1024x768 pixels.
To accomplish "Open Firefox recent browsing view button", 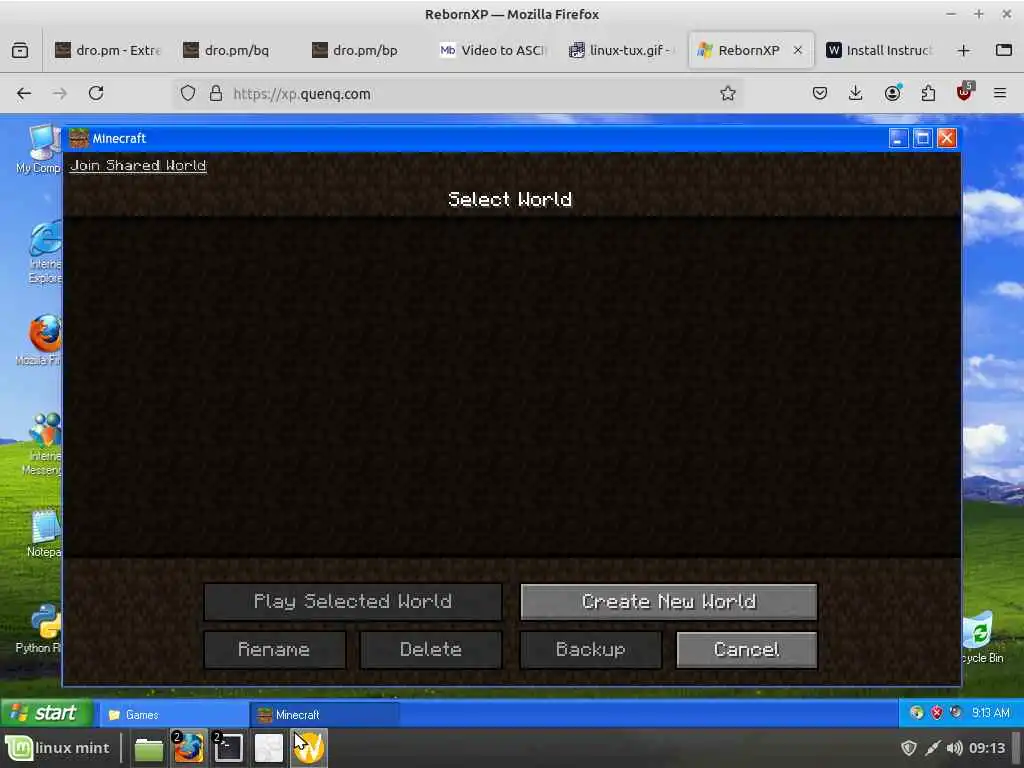I will coord(20,50).
